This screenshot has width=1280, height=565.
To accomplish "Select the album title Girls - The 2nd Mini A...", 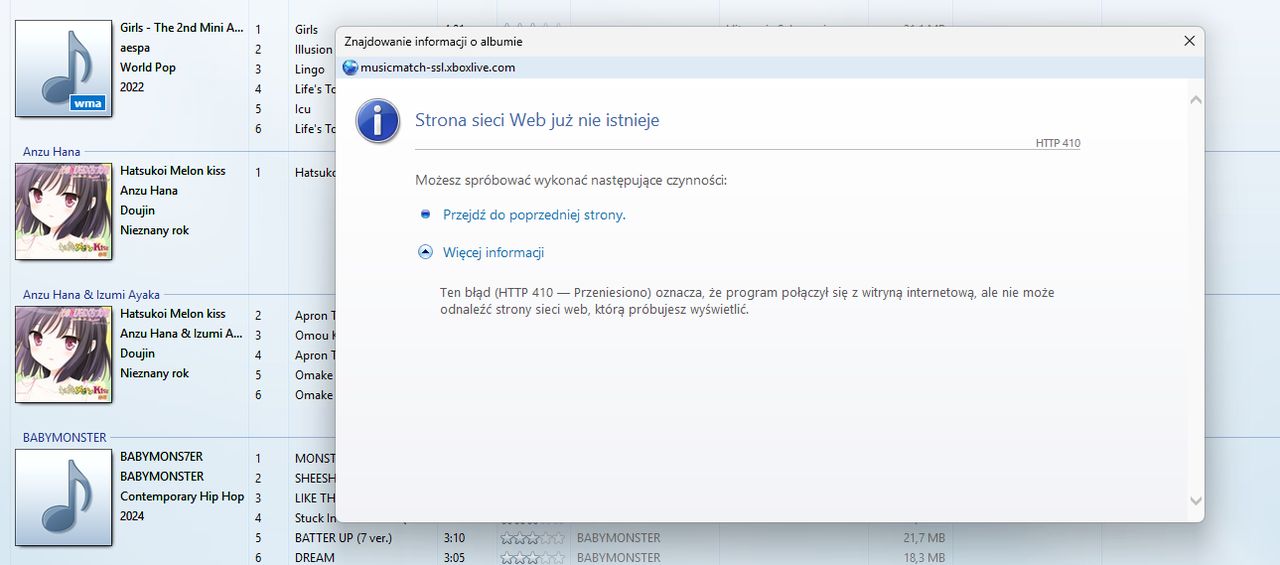I will [x=182, y=28].
